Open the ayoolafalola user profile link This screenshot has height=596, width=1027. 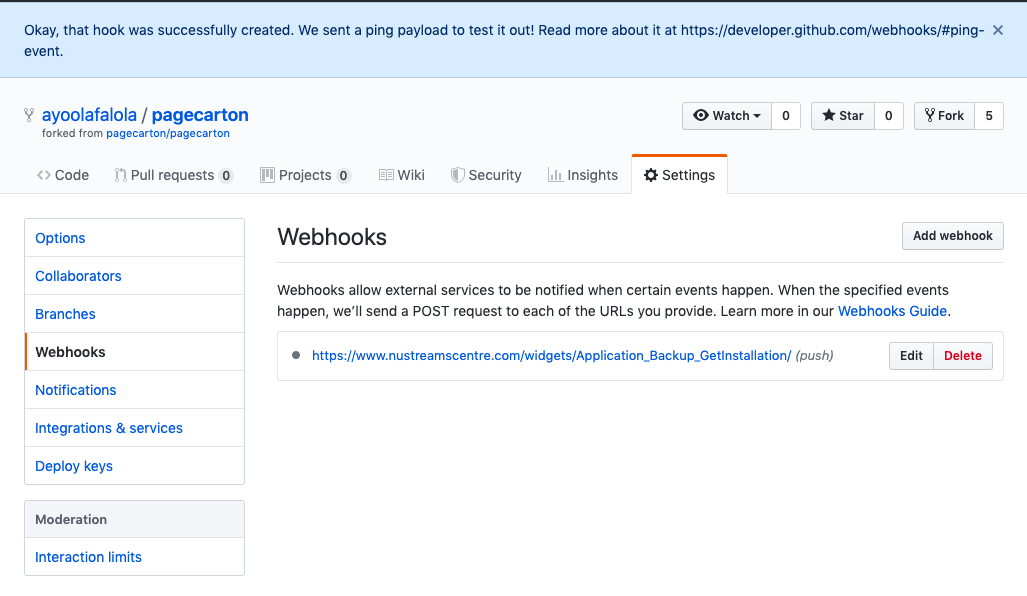pyautogui.click(x=89, y=115)
